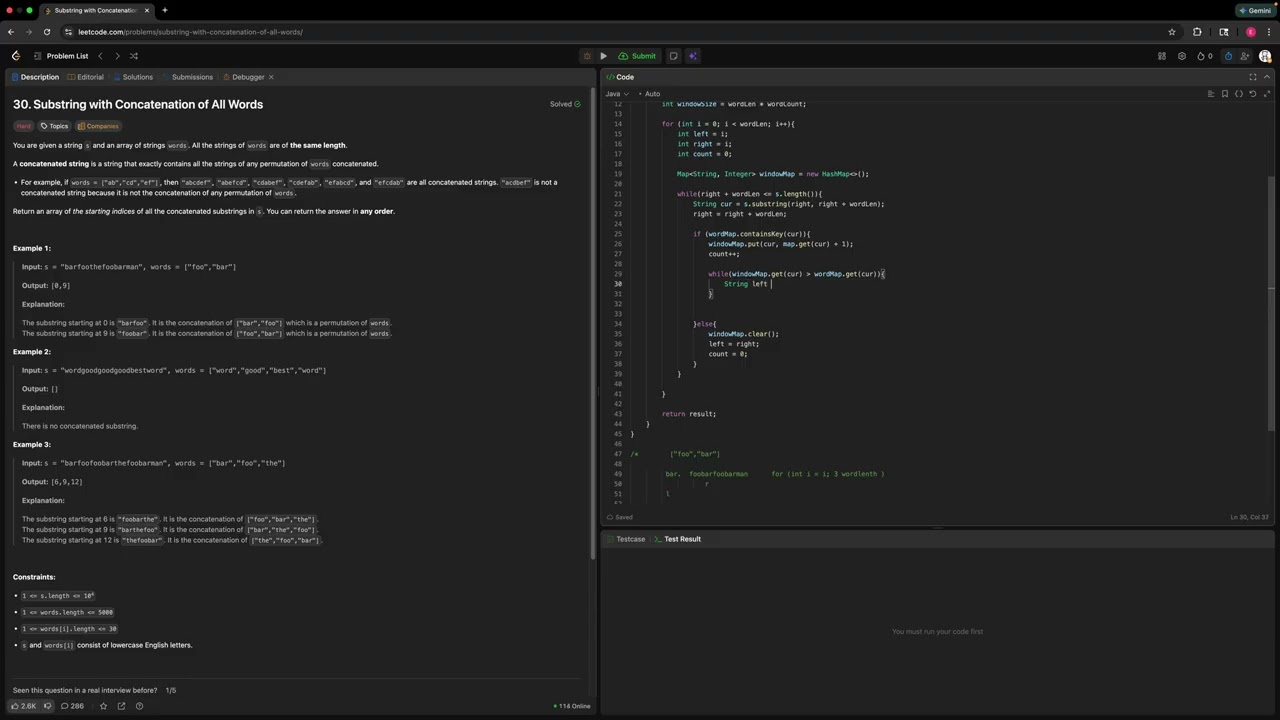This screenshot has height=720, width=1280.
Task: Click the LeetCode logo icon
Action: 16,56
